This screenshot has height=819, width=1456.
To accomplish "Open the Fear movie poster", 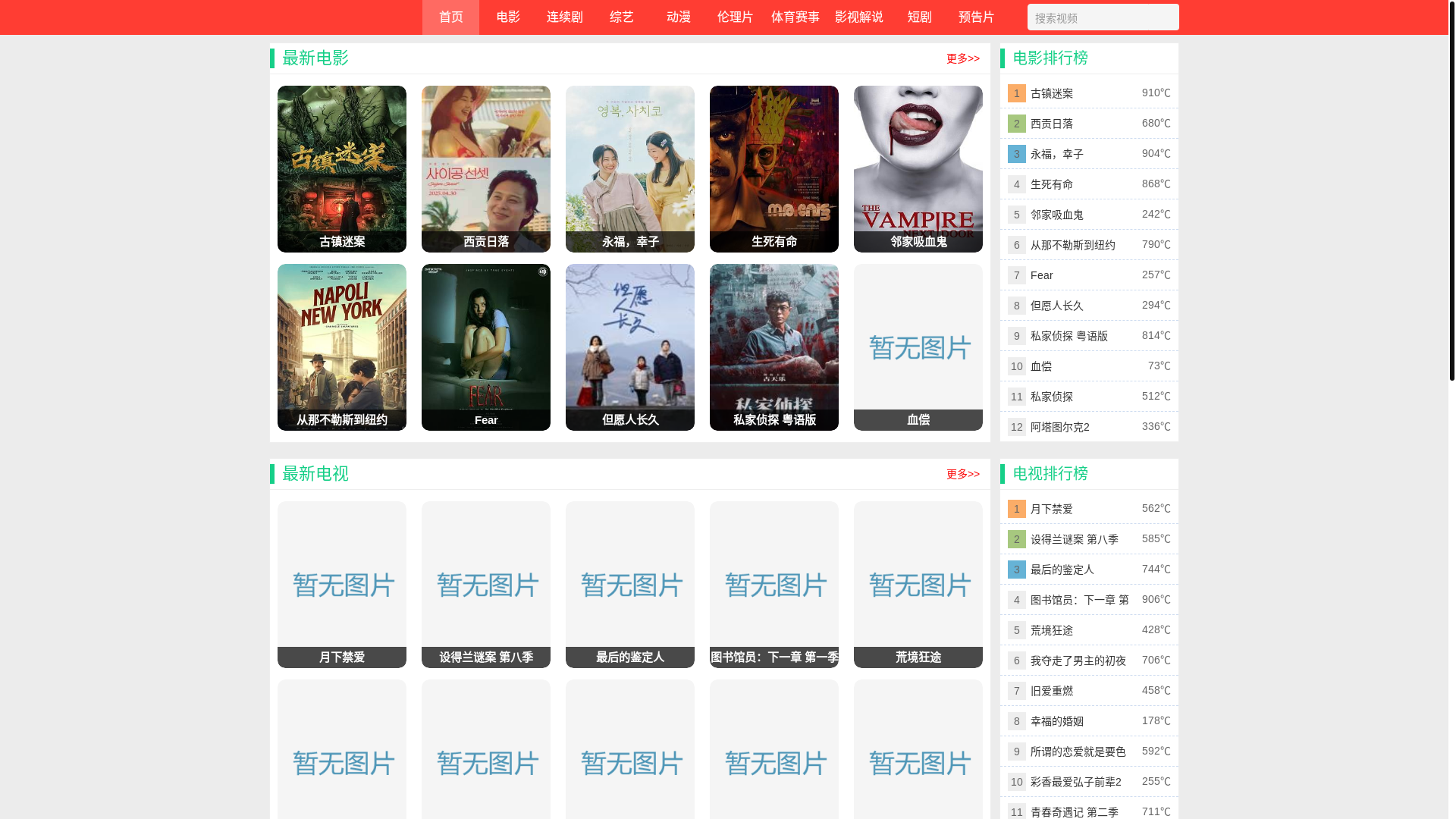I will pyautogui.click(x=486, y=347).
